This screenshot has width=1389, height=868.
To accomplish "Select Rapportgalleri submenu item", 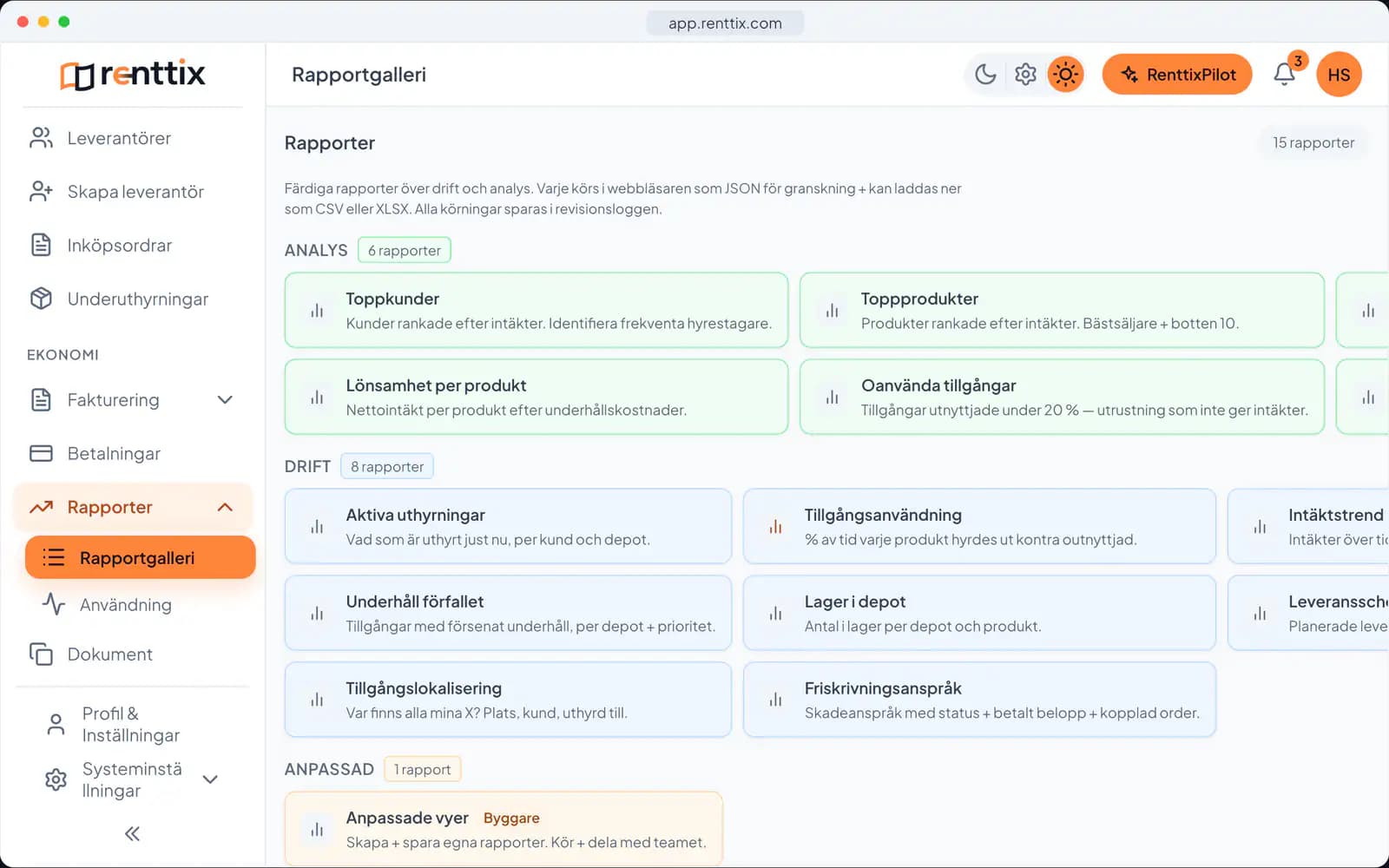I will [141, 557].
